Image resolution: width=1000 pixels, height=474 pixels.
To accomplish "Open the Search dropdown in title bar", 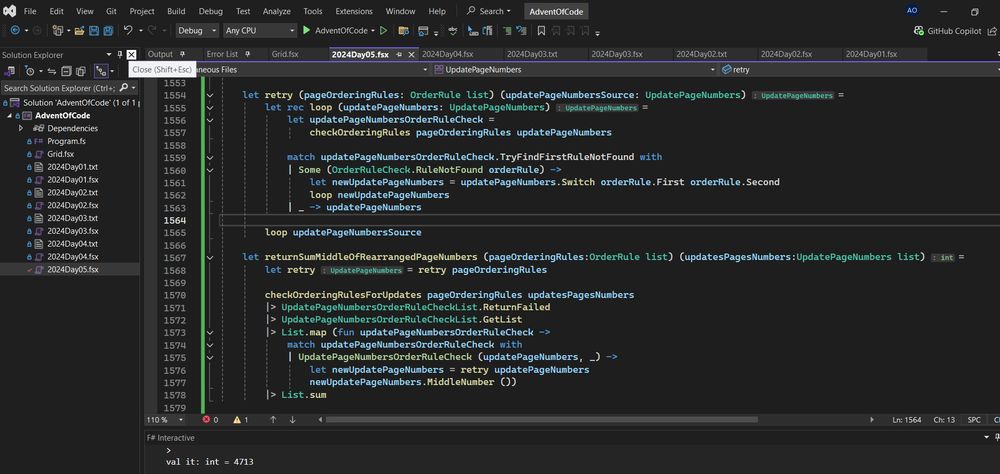I will coord(489,11).
